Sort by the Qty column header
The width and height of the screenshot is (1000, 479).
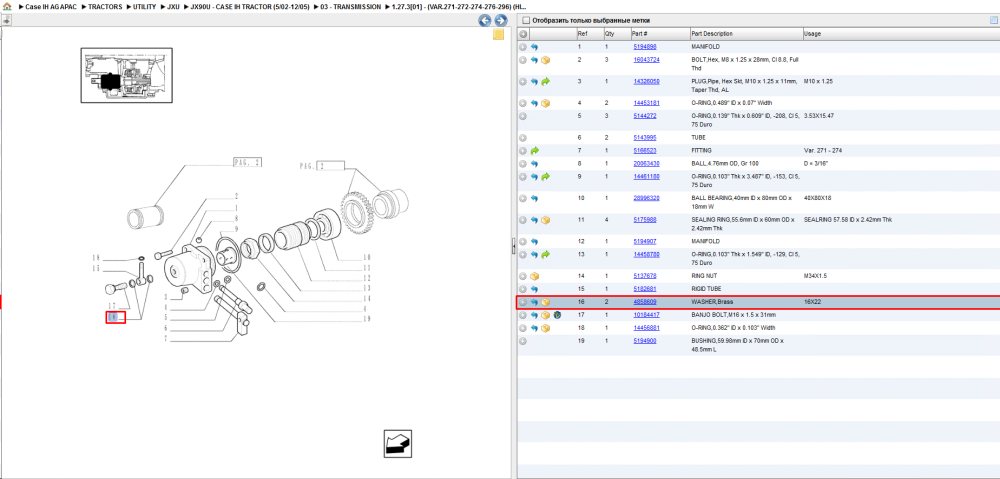point(616,34)
